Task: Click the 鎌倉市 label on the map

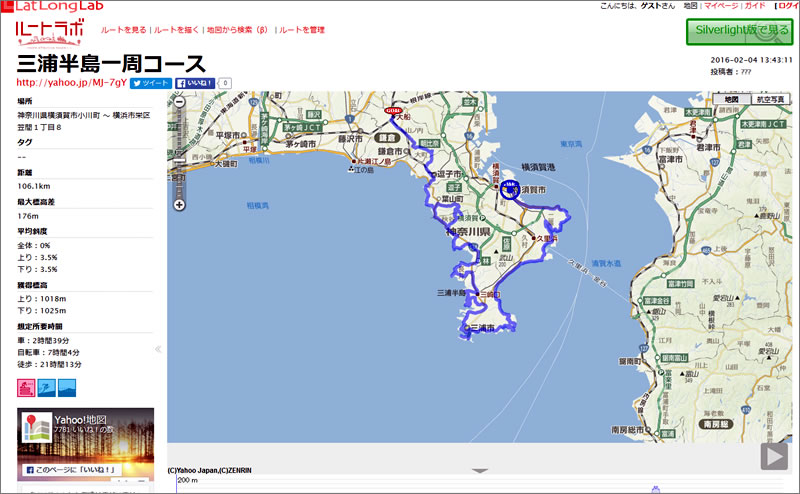Action: click(x=390, y=151)
